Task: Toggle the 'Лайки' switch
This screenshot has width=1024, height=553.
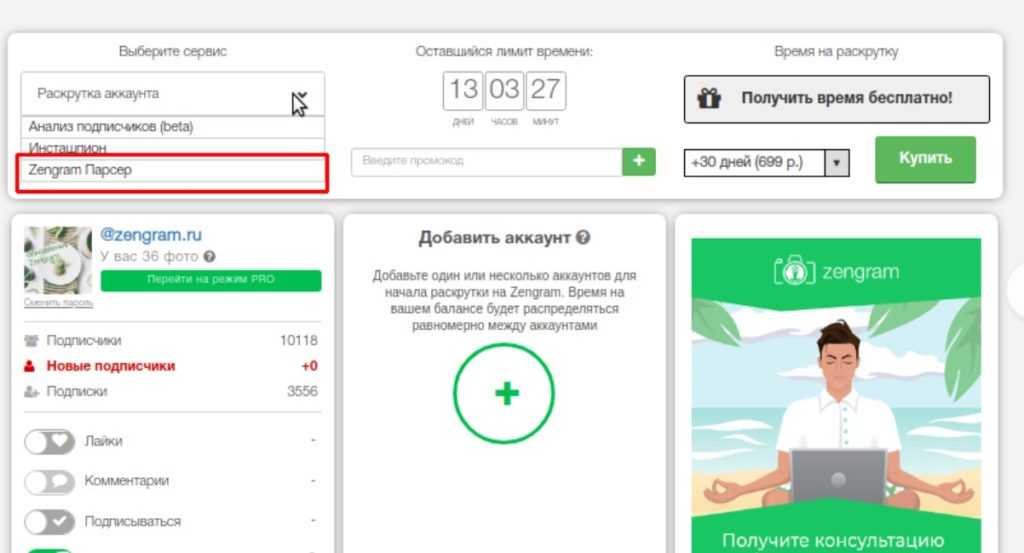Action: (x=50, y=441)
